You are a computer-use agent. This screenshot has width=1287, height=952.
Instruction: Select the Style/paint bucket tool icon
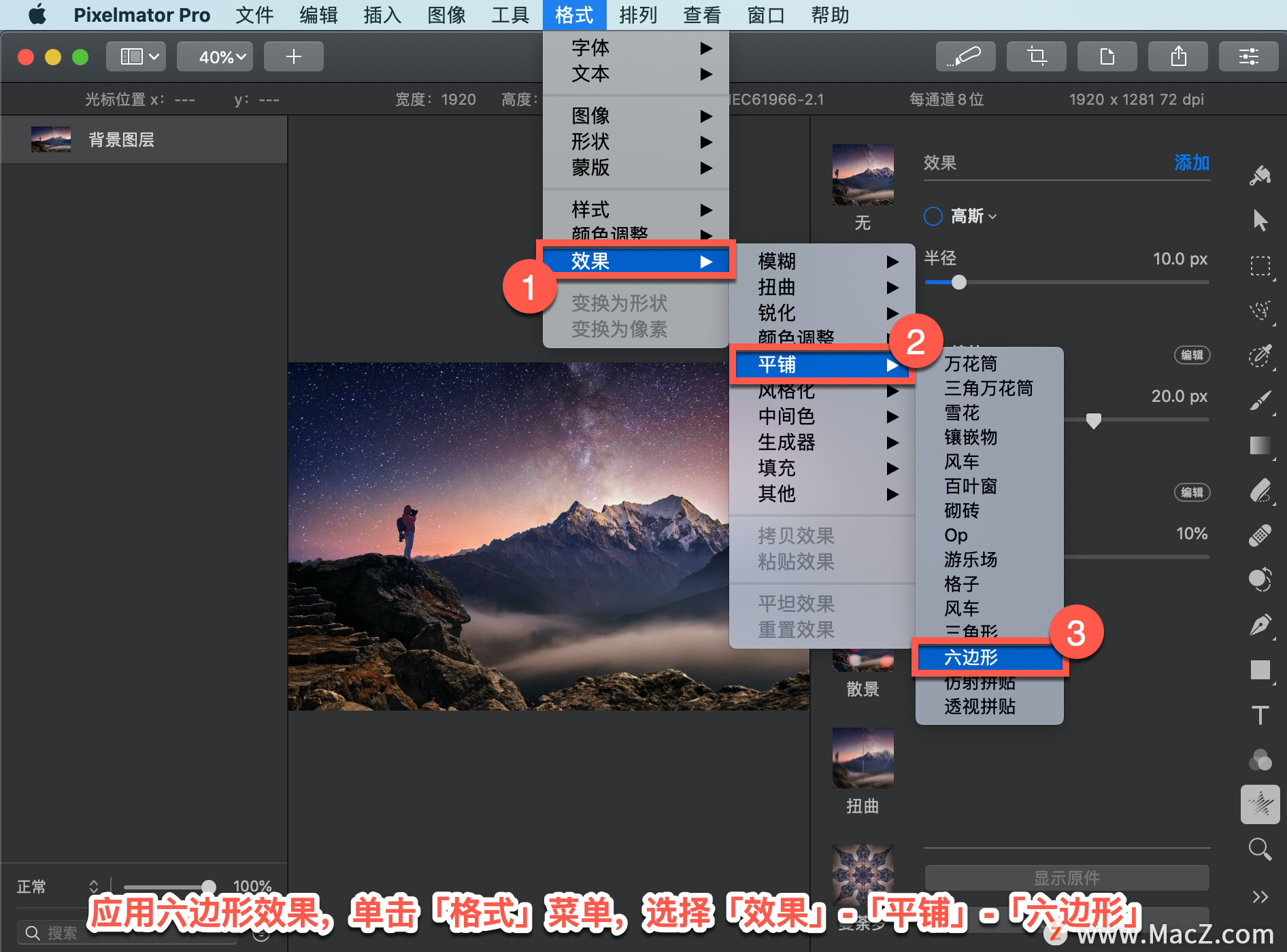pos(1260,176)
